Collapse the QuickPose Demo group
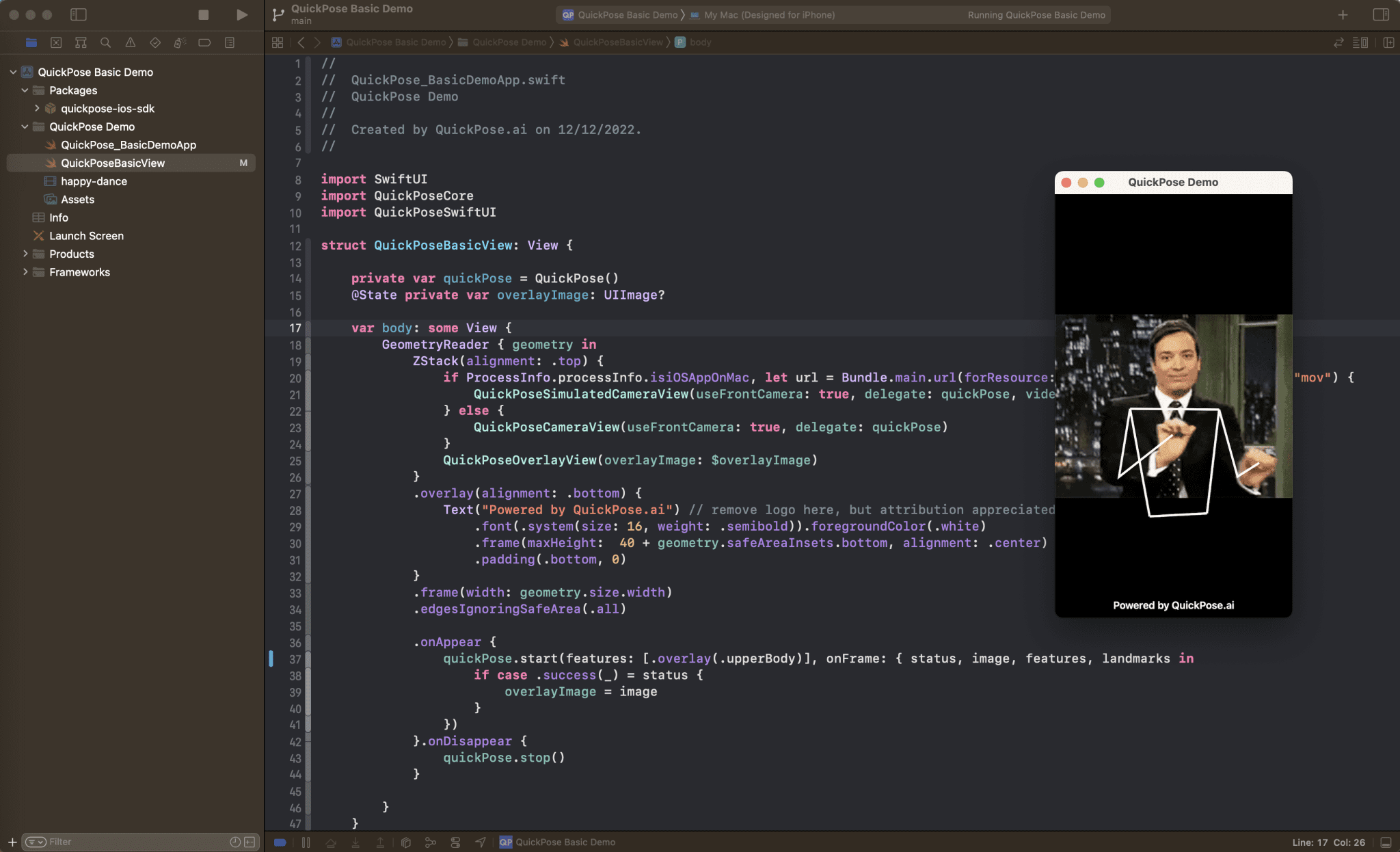 pyautogui.click(x=25, y=127)
